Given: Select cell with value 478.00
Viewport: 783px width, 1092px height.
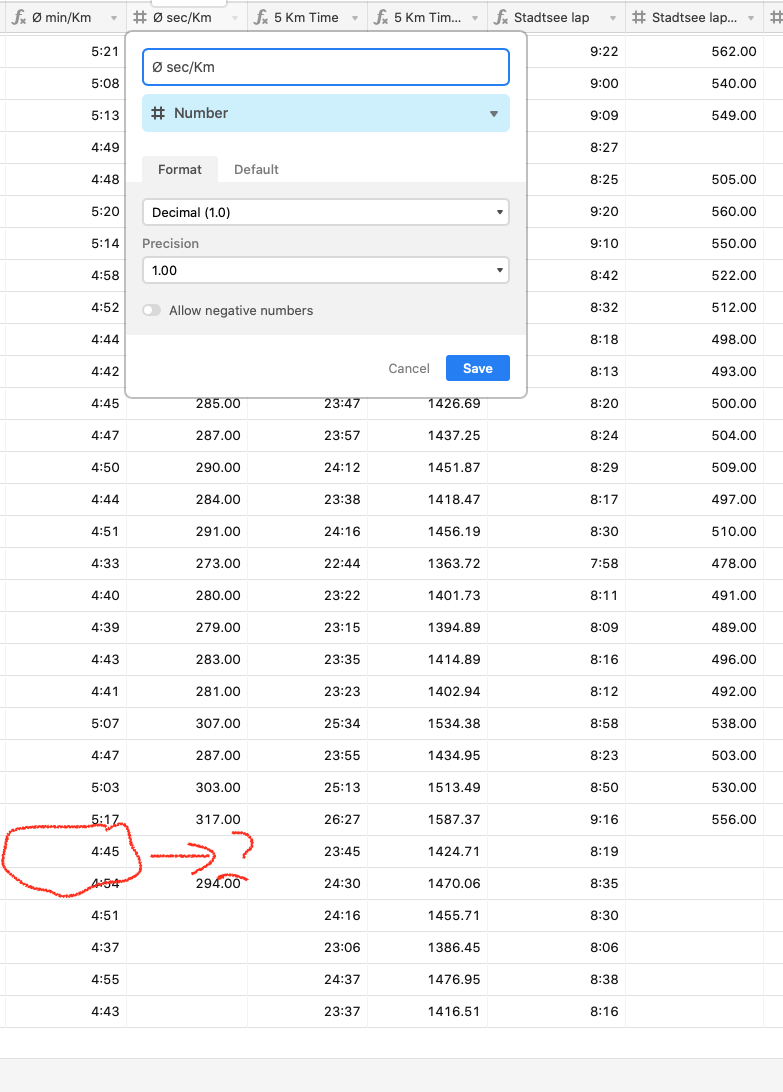Looking at the screenshot, I should 695,563.
